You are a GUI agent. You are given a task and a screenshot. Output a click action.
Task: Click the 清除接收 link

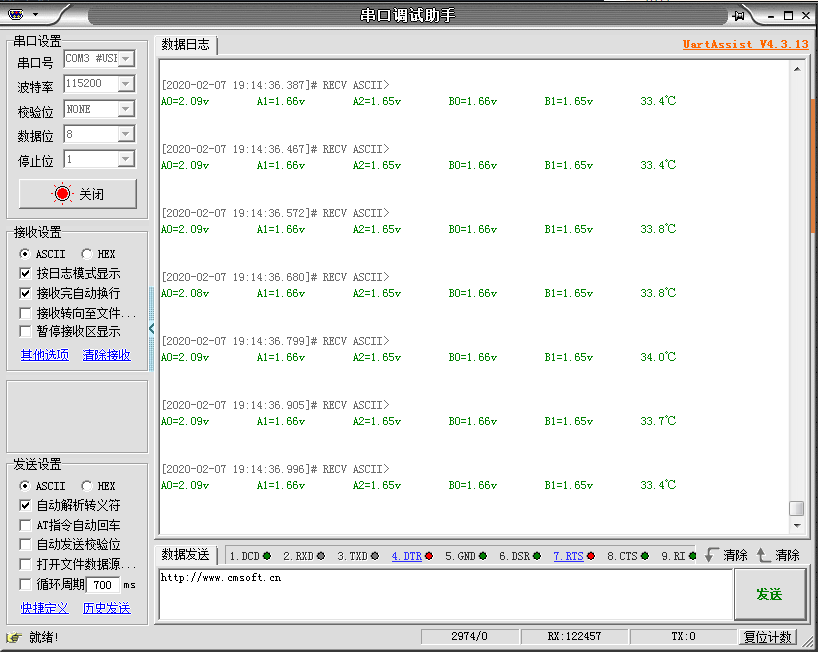(x=106, y=355)
